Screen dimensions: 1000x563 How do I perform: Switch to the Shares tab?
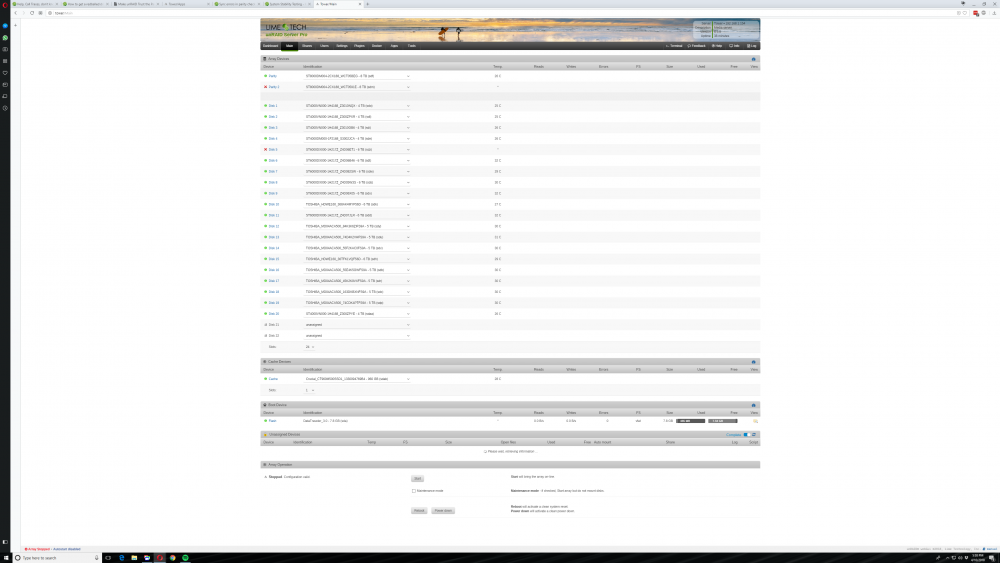click(x=307, y=46)
